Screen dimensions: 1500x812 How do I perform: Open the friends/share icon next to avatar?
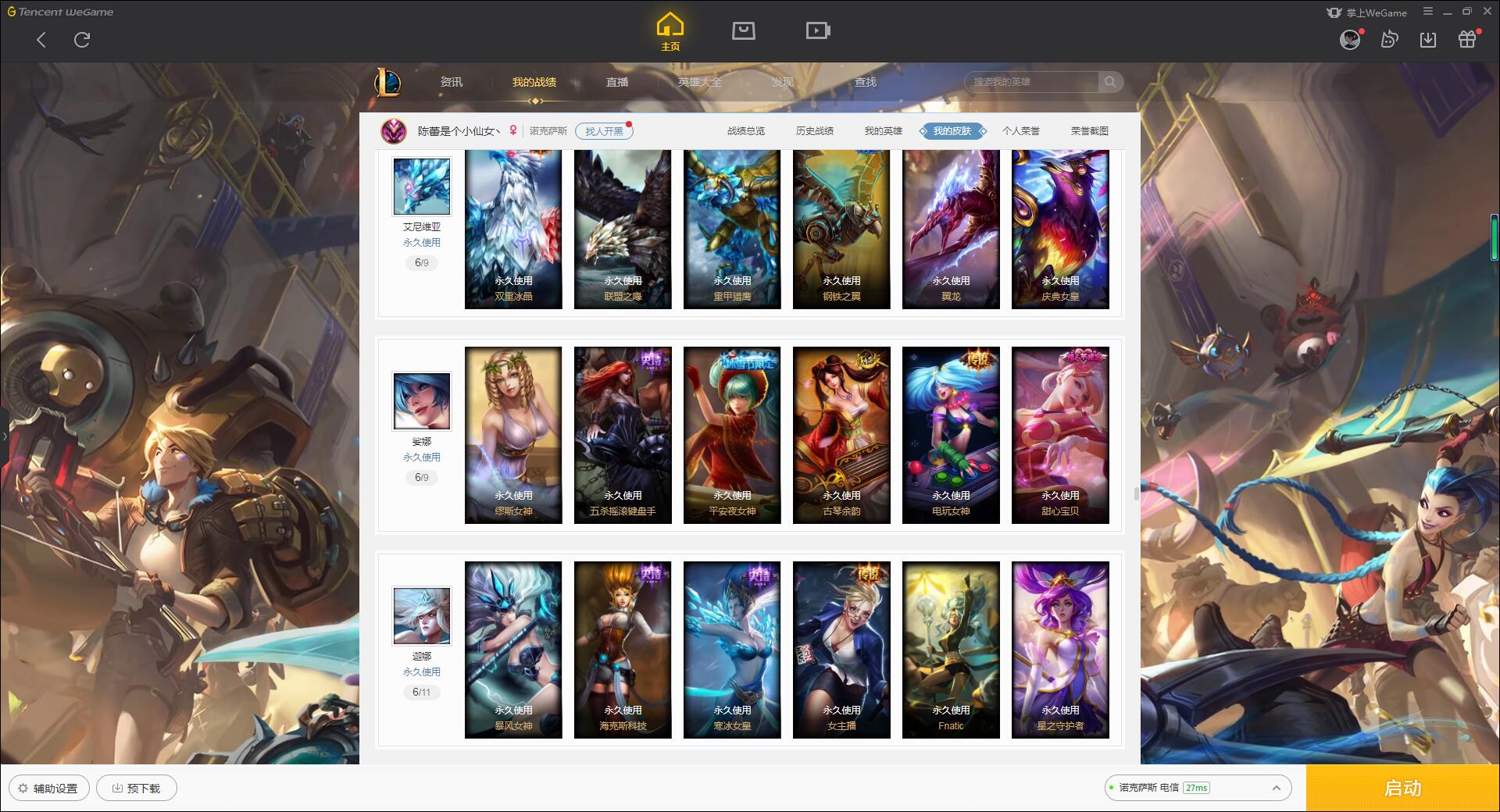tap(1389, 39)
